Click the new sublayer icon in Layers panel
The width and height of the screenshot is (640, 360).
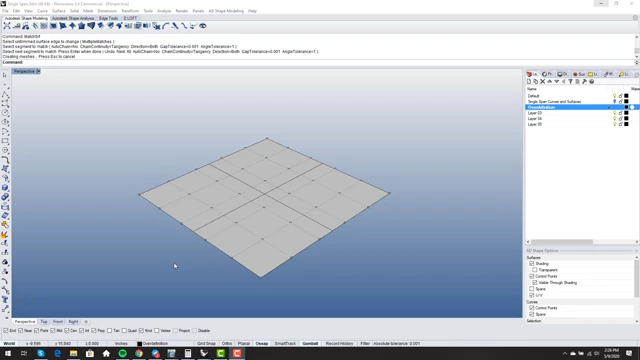point(536,82)
